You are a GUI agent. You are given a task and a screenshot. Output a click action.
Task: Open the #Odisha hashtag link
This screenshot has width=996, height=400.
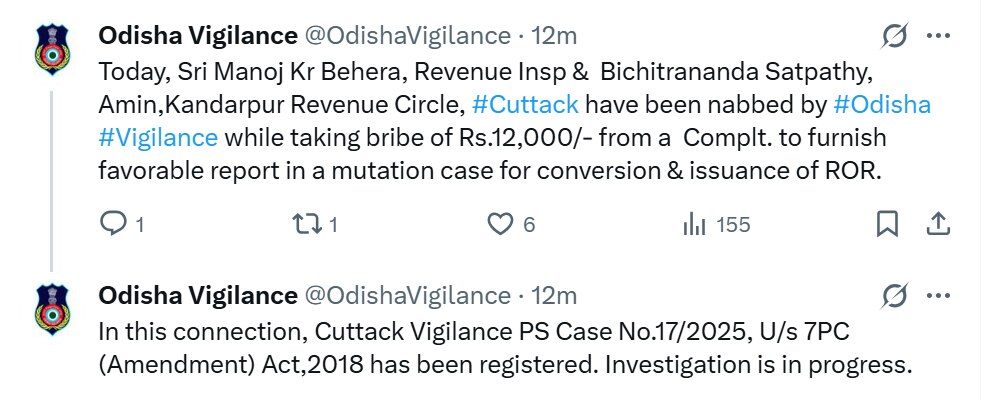[881, 104]
